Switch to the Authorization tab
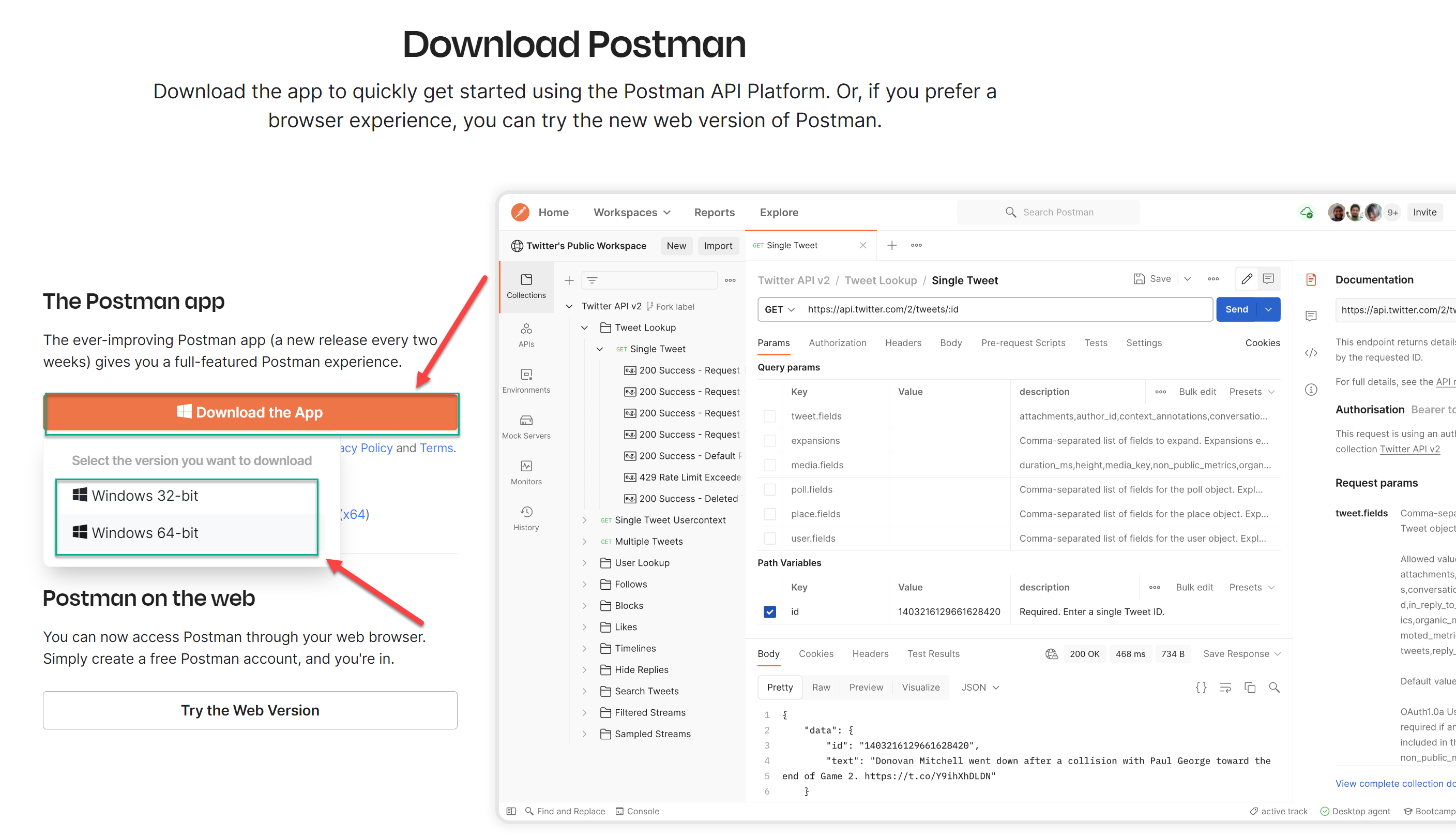This screenshot has height=836, width=1456. [x=838, y=343]
